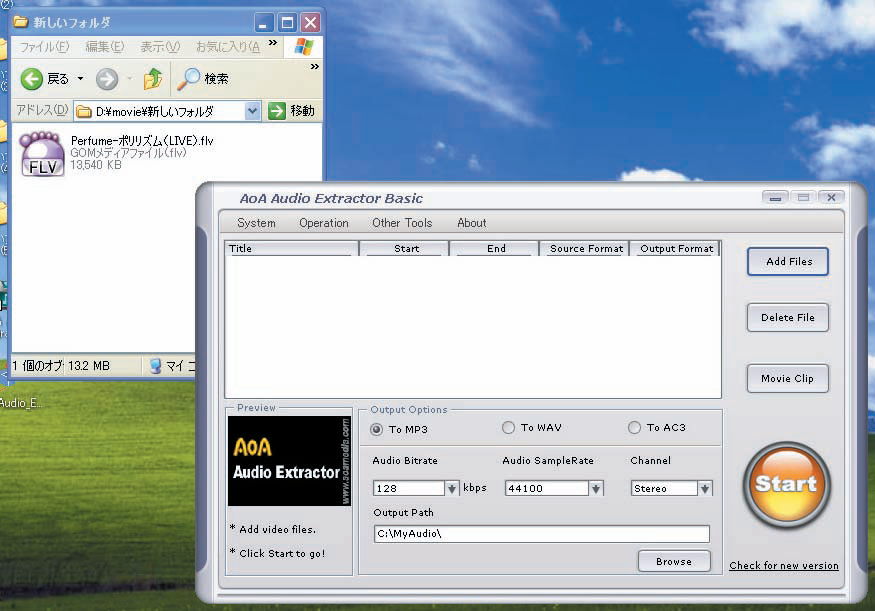Click the Source Format column header

pyautogui.click(x=585, y=248)
